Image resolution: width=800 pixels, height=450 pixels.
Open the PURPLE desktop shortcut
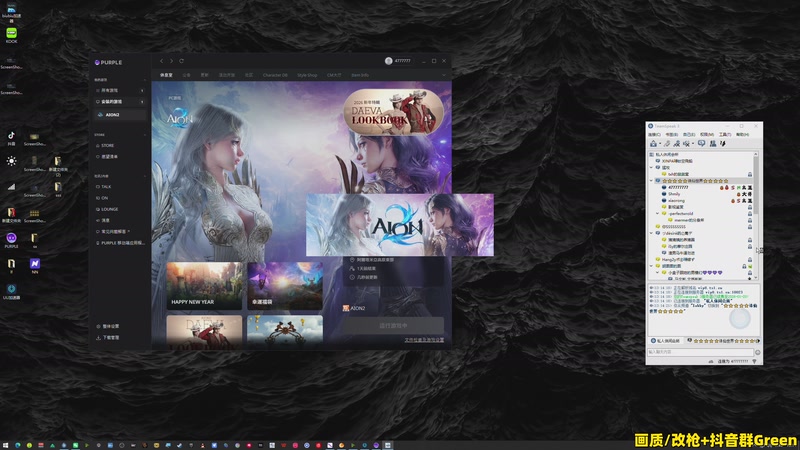11,240
